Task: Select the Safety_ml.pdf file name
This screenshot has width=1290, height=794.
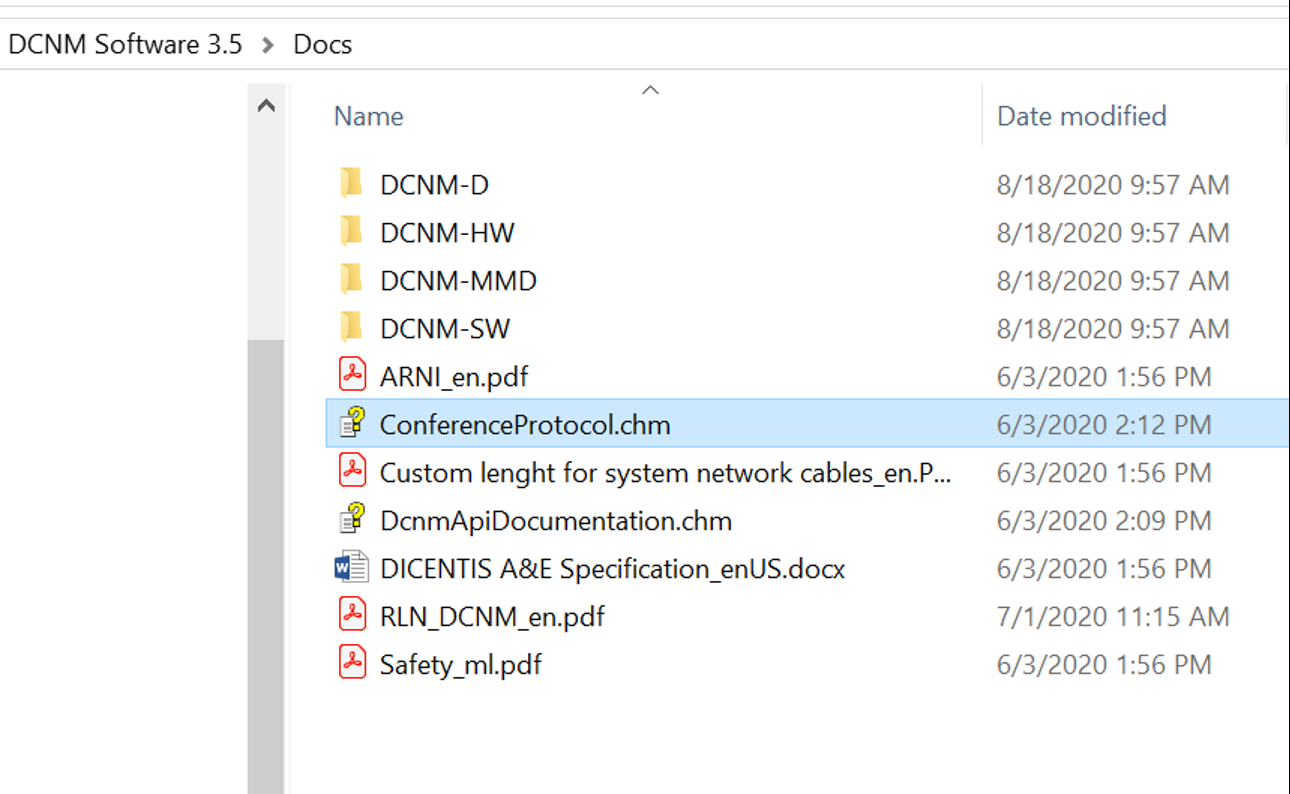Action: pyautogui.click(x=461, y=664)
